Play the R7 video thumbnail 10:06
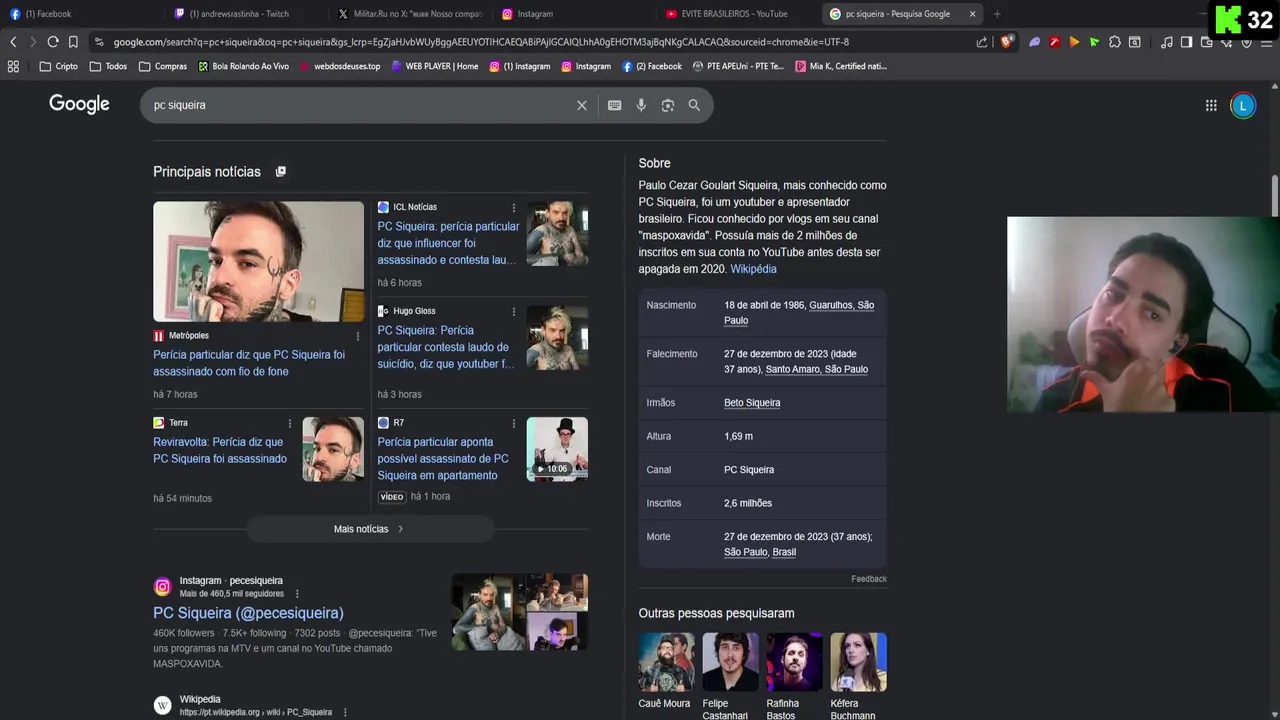Image resolution: width=1280 pixels, height=720 pixels. point(557,449)
